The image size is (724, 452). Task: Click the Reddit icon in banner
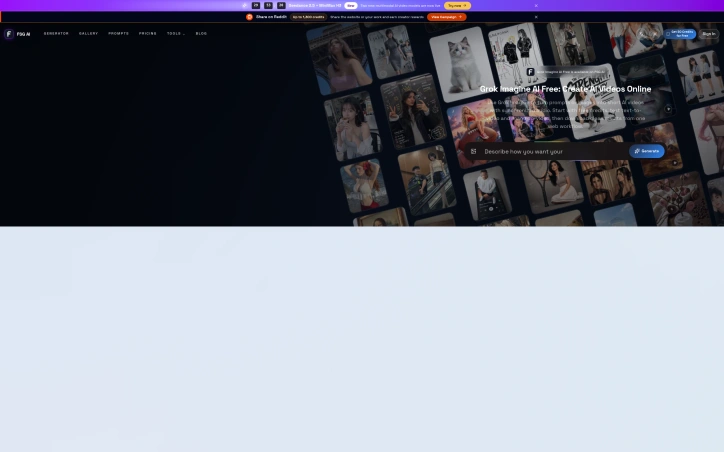tap(249, 17)
